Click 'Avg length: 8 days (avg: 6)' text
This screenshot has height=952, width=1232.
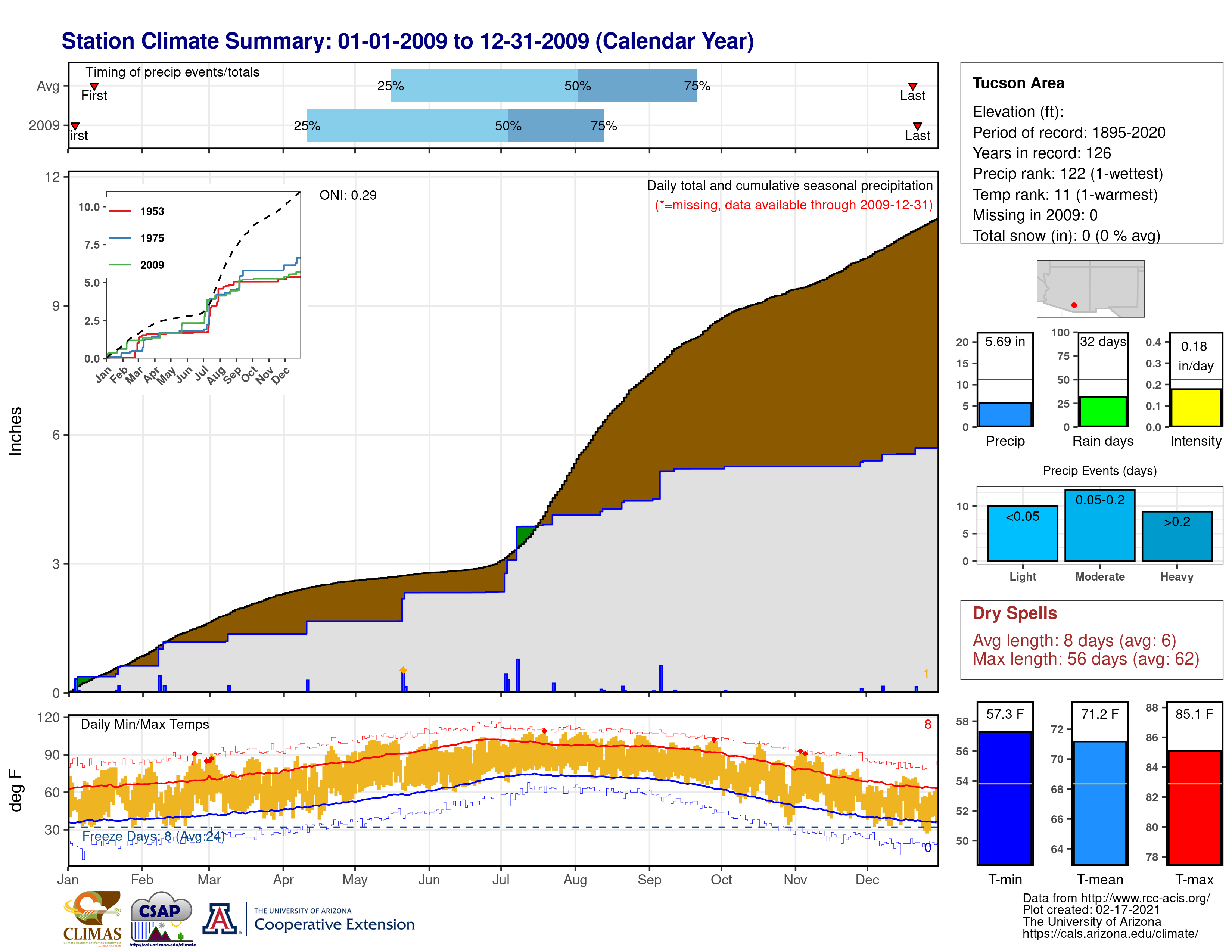click(x=1074, y=641)
